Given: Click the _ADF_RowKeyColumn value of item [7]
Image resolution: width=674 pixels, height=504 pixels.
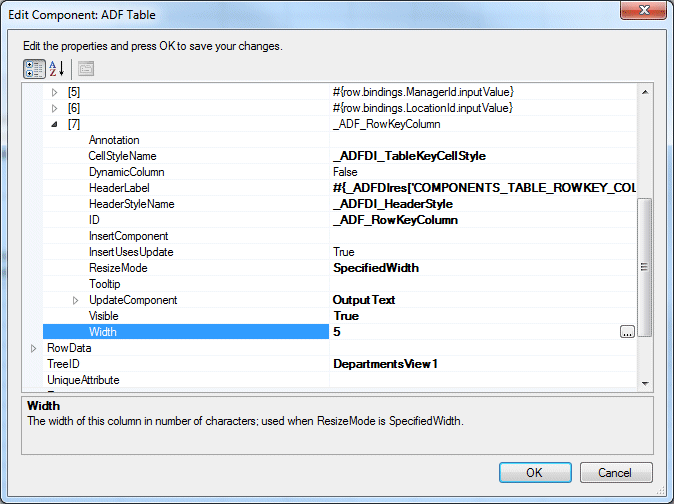Looking at the screenshot, I should [387, 124].
